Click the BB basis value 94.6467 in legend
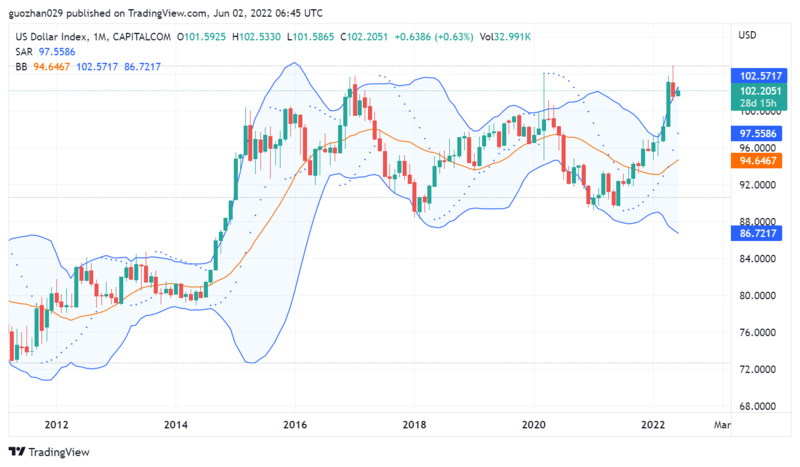Screen dimensions: 800x467 [52, 67]
